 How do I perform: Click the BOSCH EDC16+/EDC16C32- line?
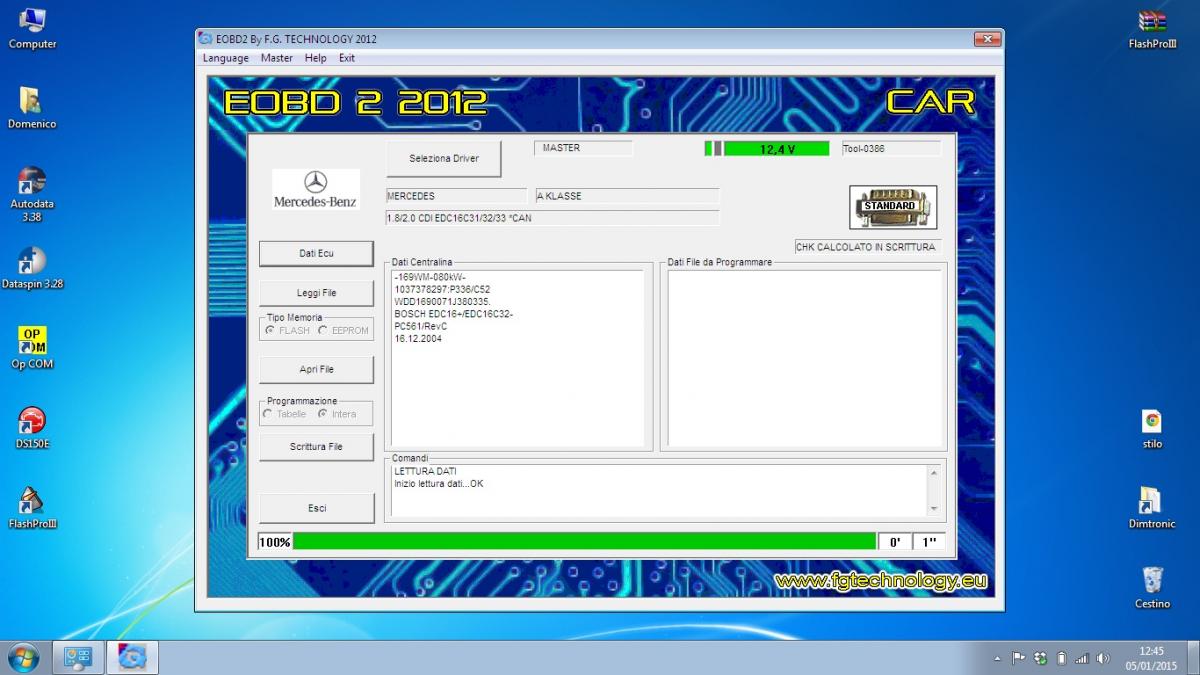pyautogui.click(x=454, y=314)
